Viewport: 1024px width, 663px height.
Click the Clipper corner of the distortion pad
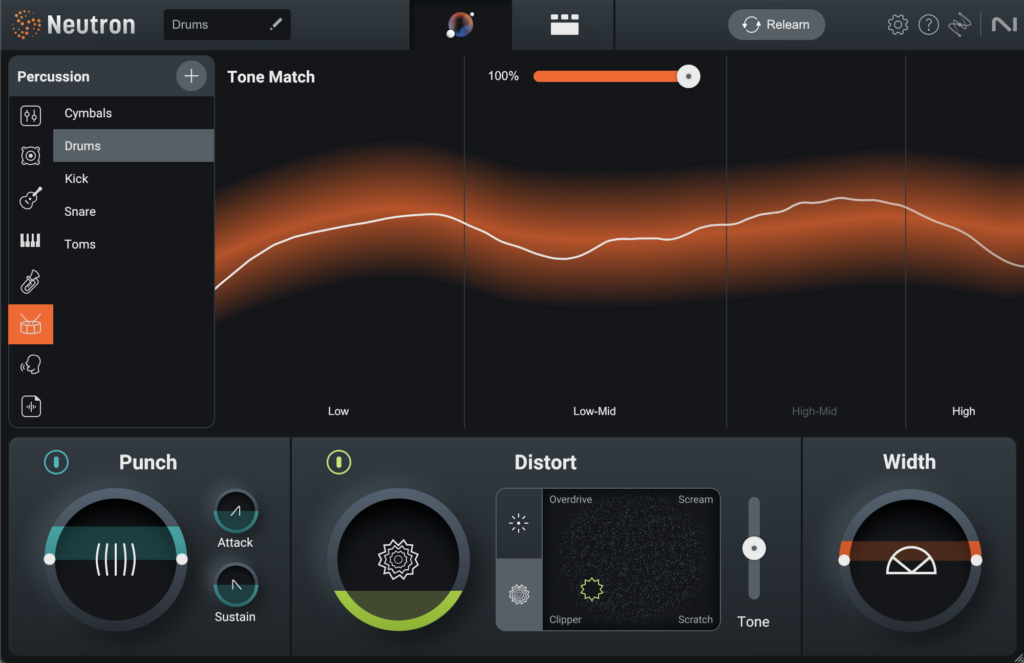tap(565, 619)
